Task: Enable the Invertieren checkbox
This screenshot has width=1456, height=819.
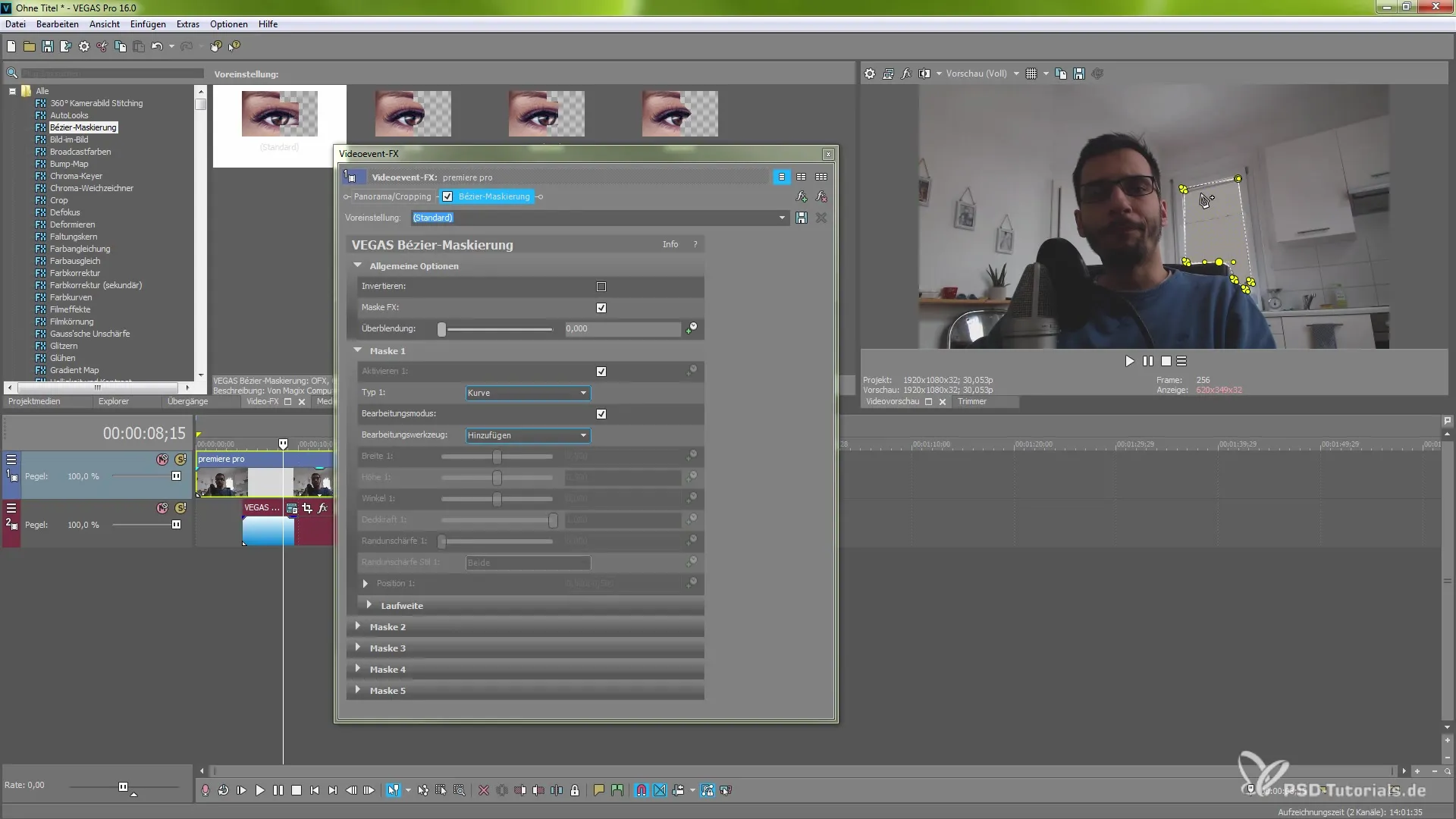Action: tap(601, 287)
